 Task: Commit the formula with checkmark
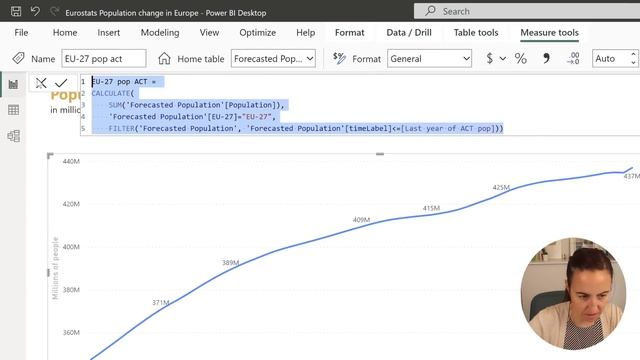(x=61, y=83)
